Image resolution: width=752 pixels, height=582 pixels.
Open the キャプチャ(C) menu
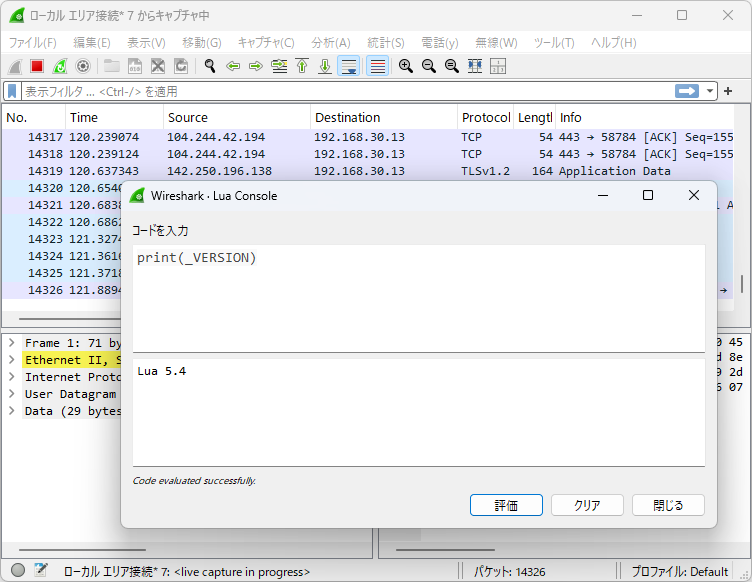click(266, 43)
